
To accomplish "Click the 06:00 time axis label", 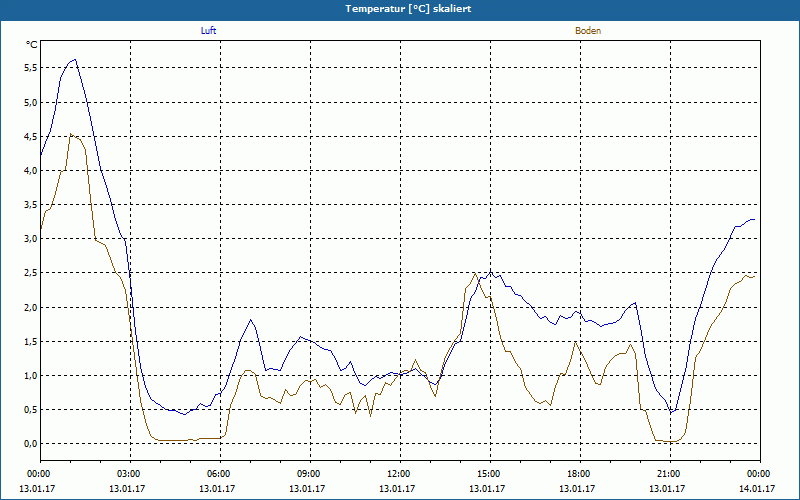I will click(x=220, y=474).
